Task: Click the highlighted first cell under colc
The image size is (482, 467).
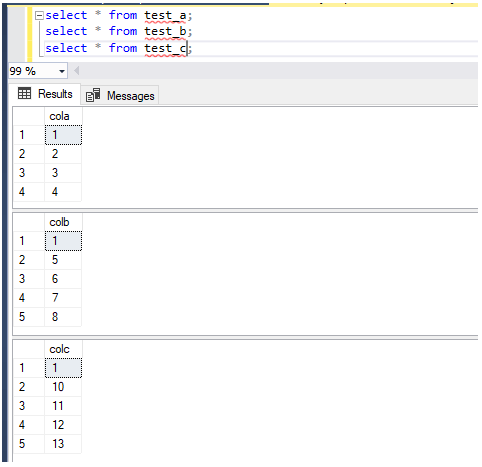Action: (63, 368)
